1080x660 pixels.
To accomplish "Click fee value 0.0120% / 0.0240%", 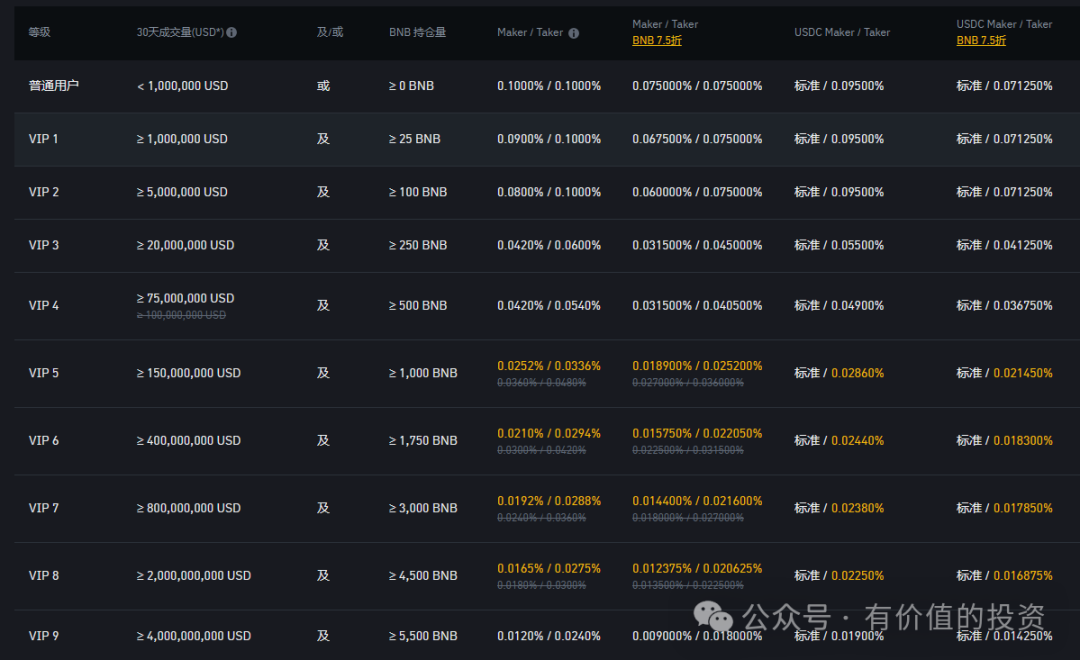I will point(549,636).
